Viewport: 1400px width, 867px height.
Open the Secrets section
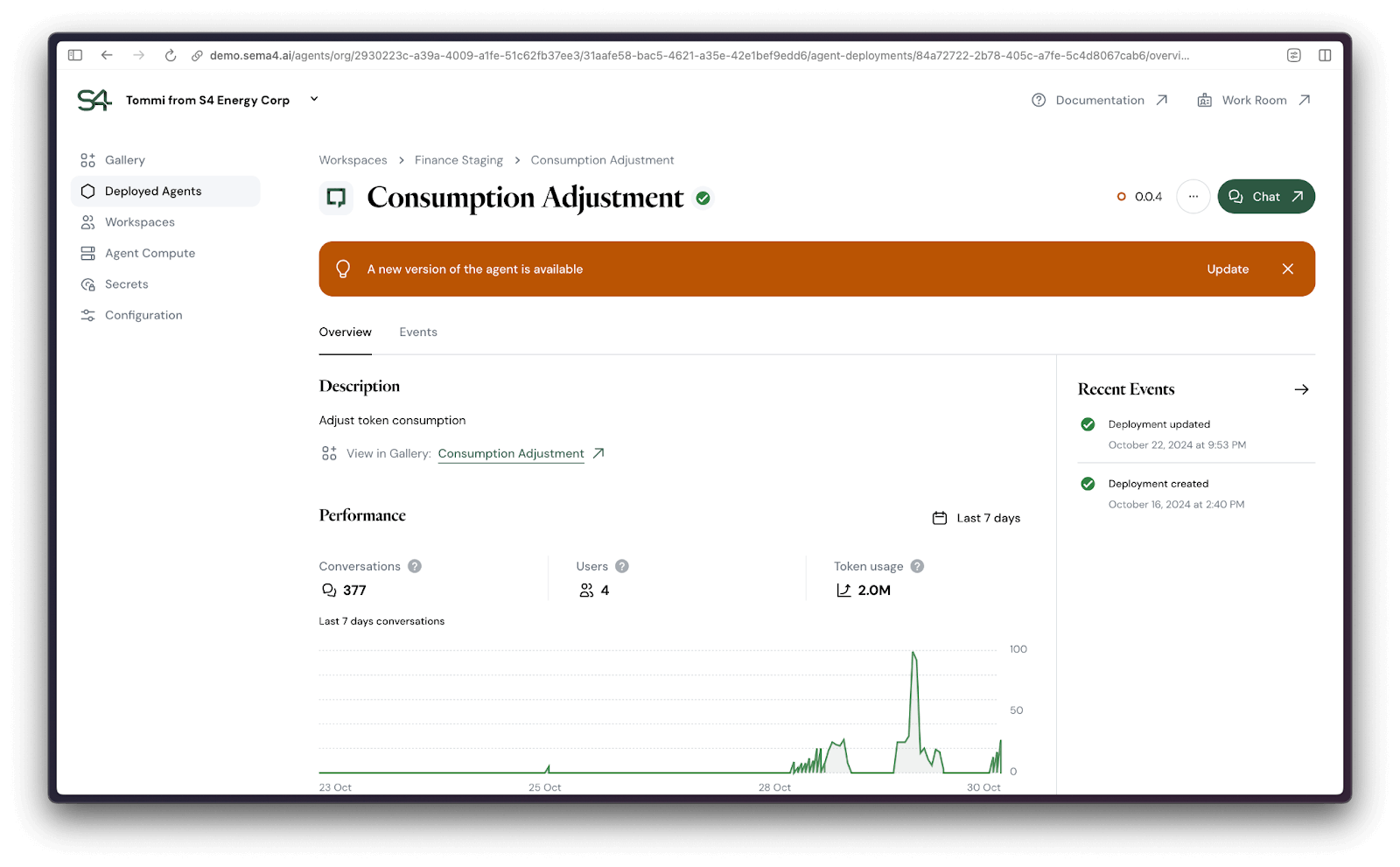pyautogui.click(x=125, y=283)
